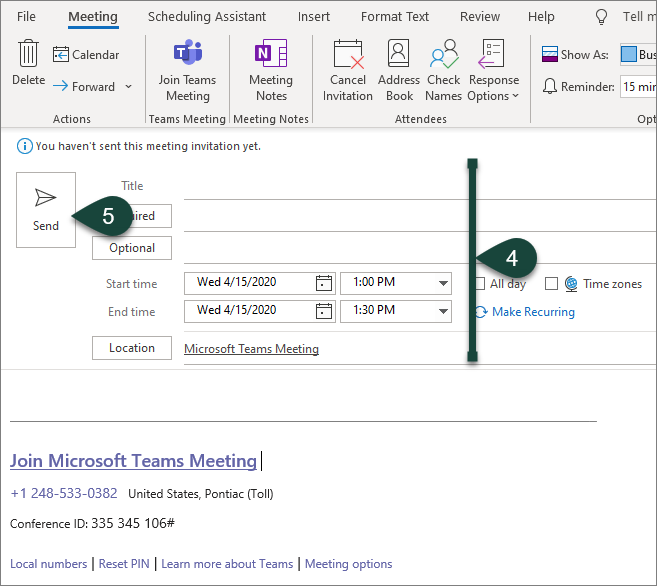Viewport: 657px width, 586px height.
Task: Open Meeting Notes in OneNote
Action: pyautogui.click(x=271, y=55)
